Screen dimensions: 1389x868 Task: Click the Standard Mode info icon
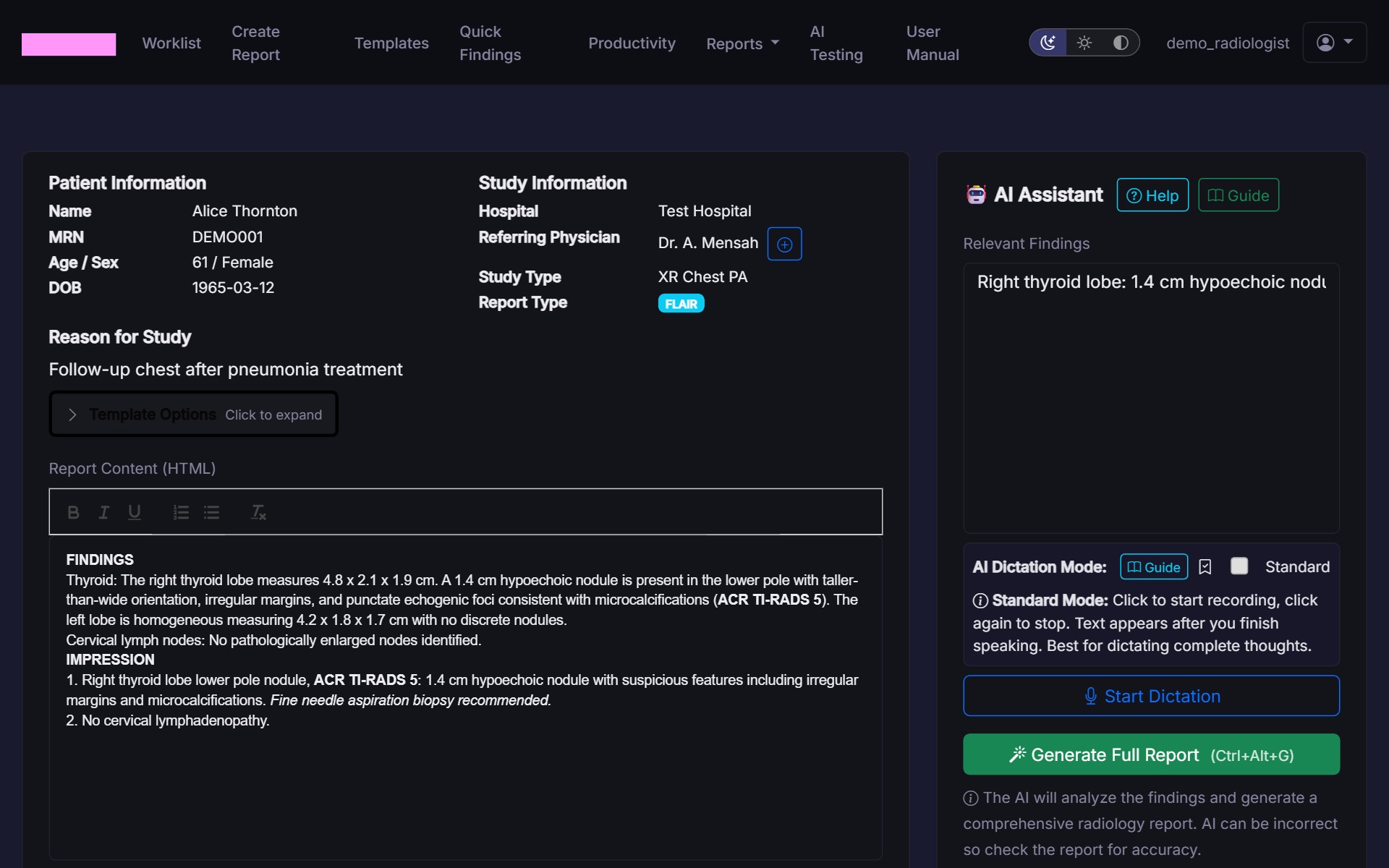(x=980, y=601)
